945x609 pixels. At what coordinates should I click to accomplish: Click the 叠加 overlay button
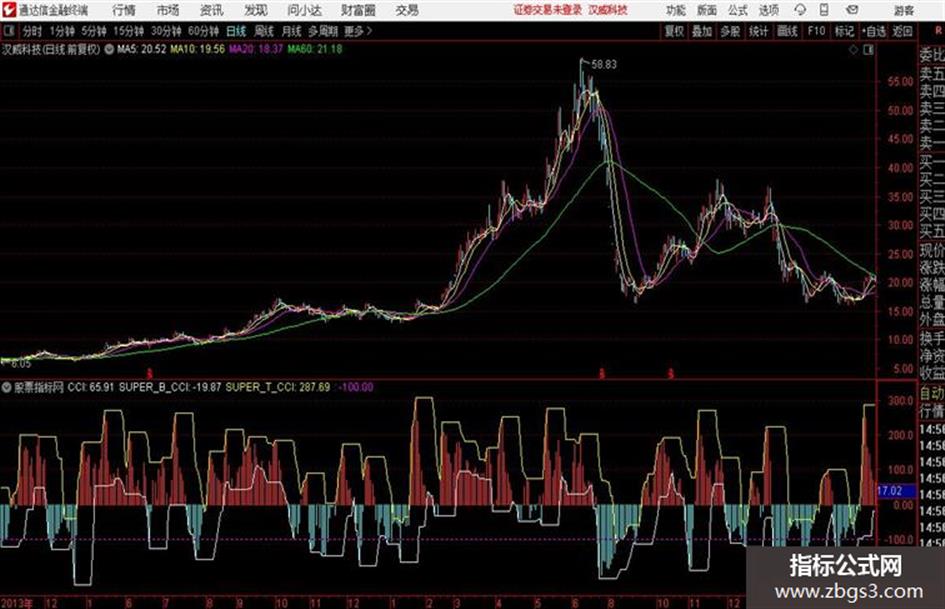point(702,31)
